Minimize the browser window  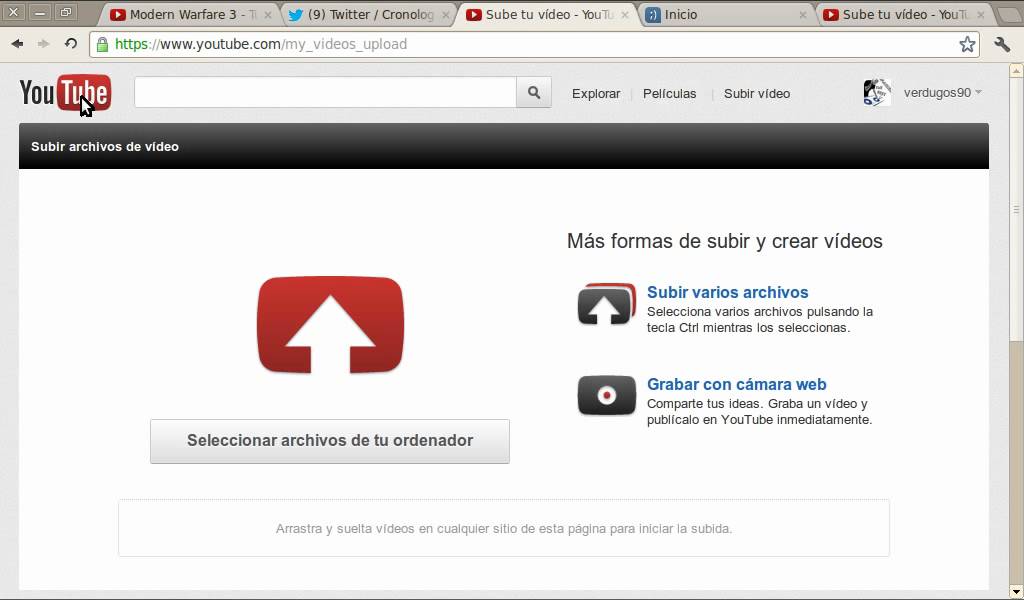(39, 12)
